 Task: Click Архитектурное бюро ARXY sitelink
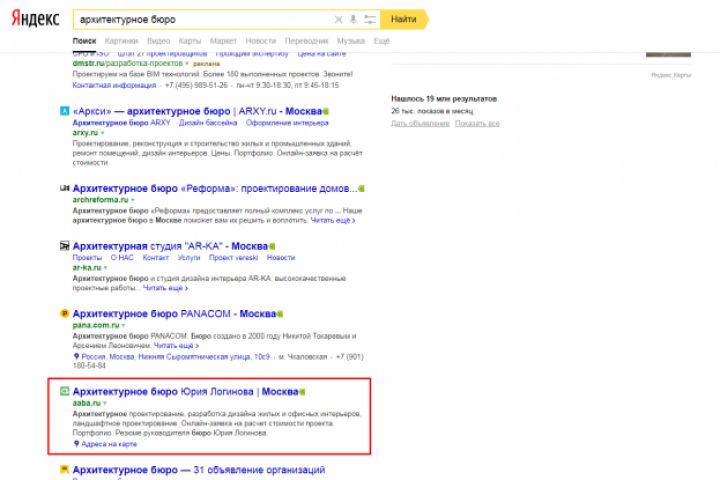click(x=121, y=123)
